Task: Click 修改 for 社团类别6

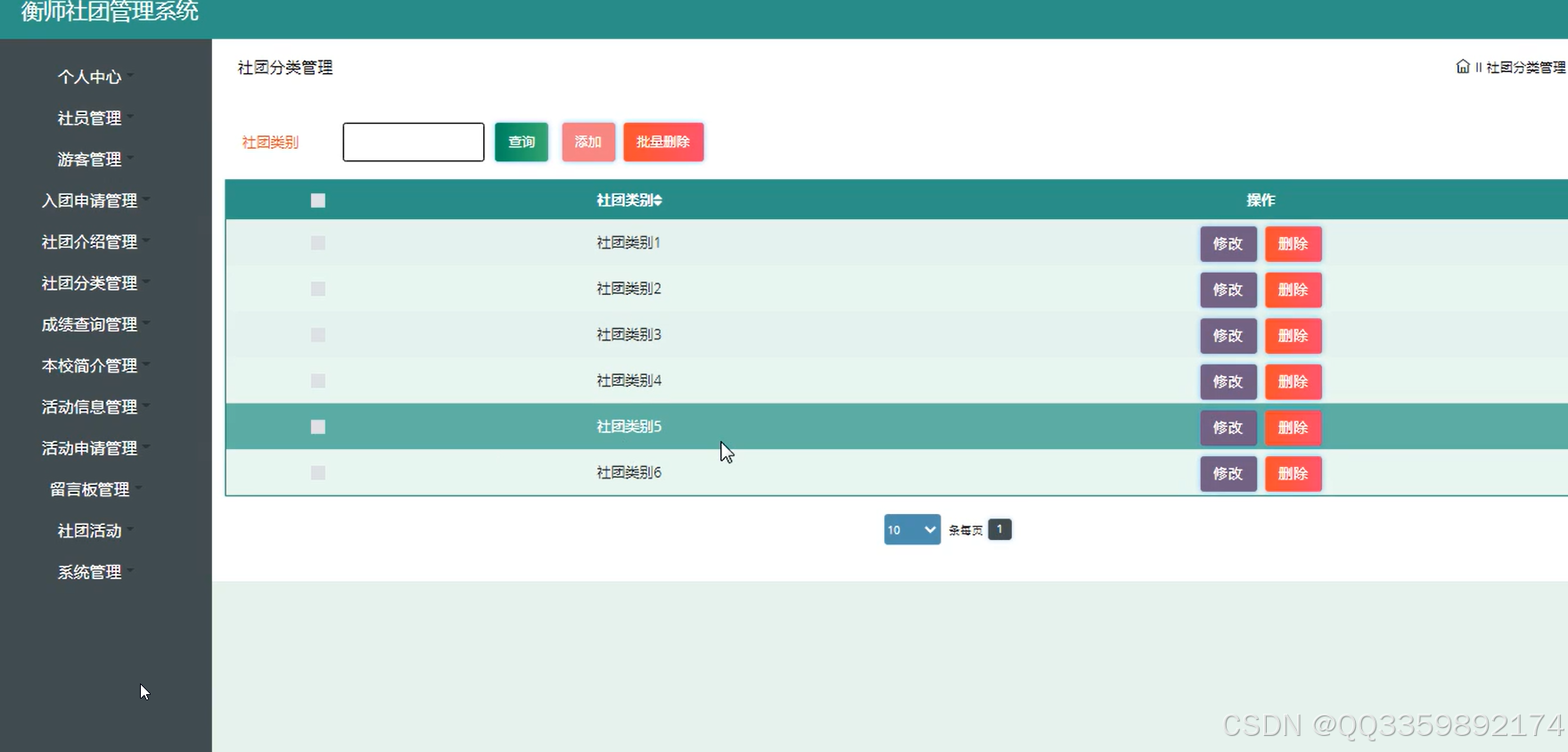Action: (x=1228, y=473)
